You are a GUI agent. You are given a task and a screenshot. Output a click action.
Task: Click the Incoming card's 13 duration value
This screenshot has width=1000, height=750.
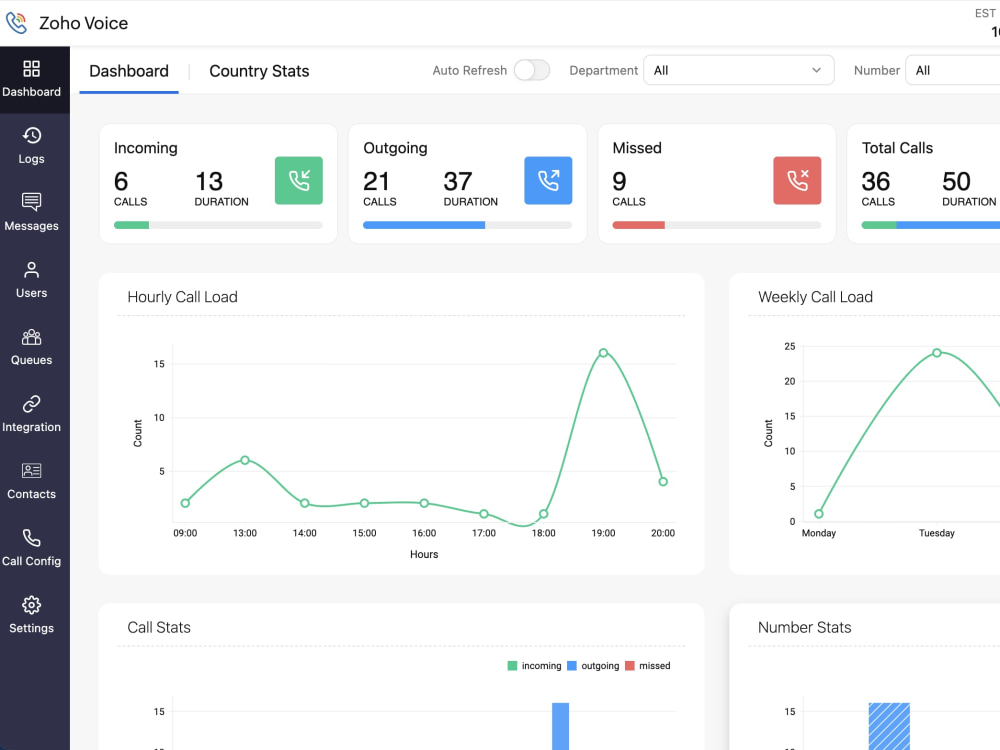tap(209, 182)
